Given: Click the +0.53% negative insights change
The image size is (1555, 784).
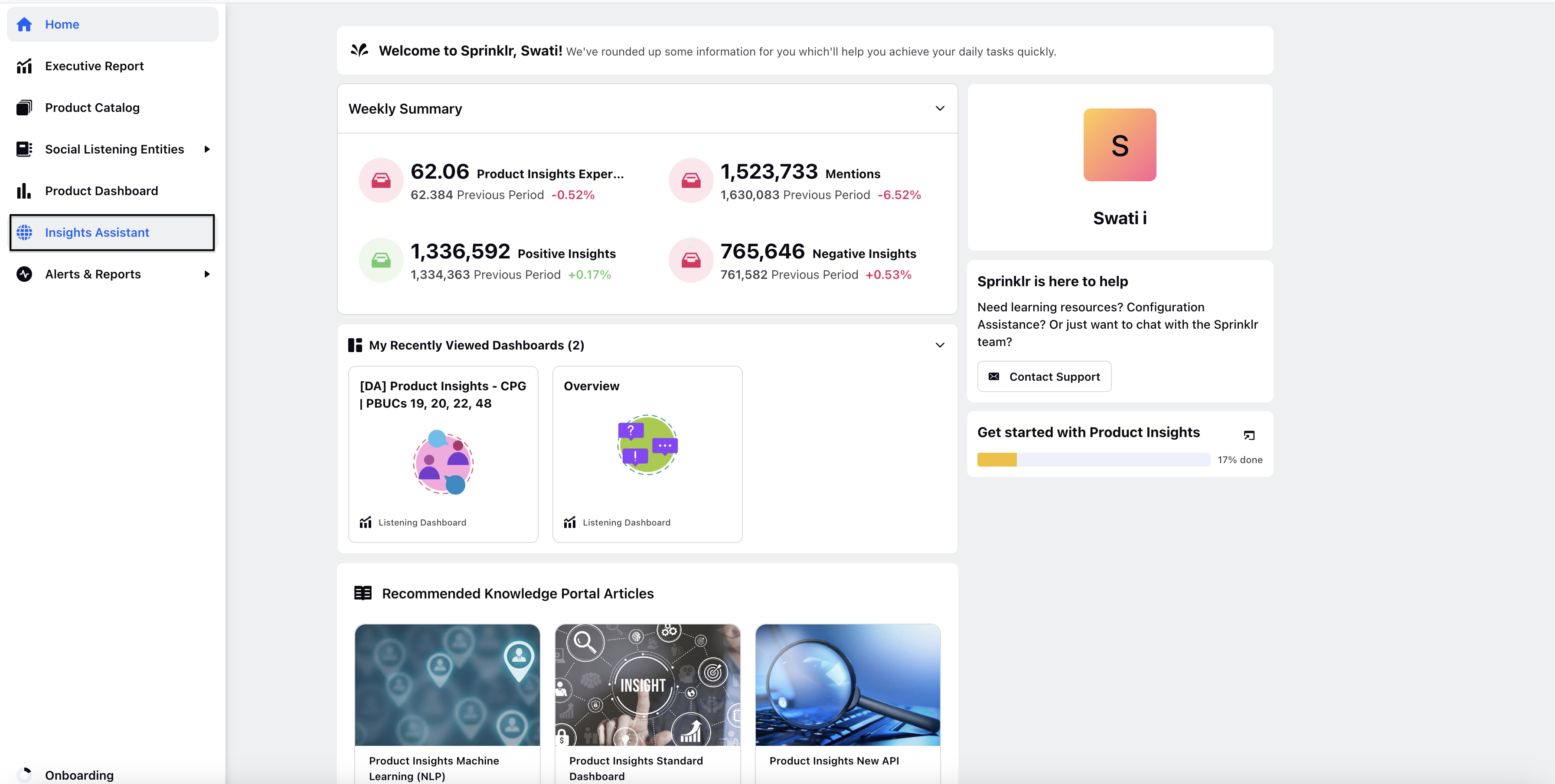Looking at the screenshot, I should pos(889,274).
